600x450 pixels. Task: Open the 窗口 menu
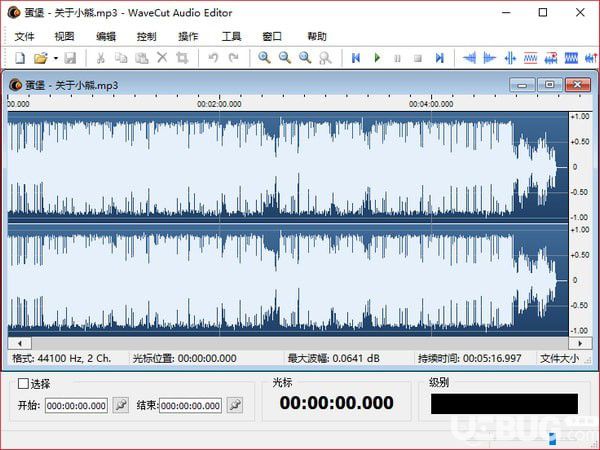(x=272, y=37)
